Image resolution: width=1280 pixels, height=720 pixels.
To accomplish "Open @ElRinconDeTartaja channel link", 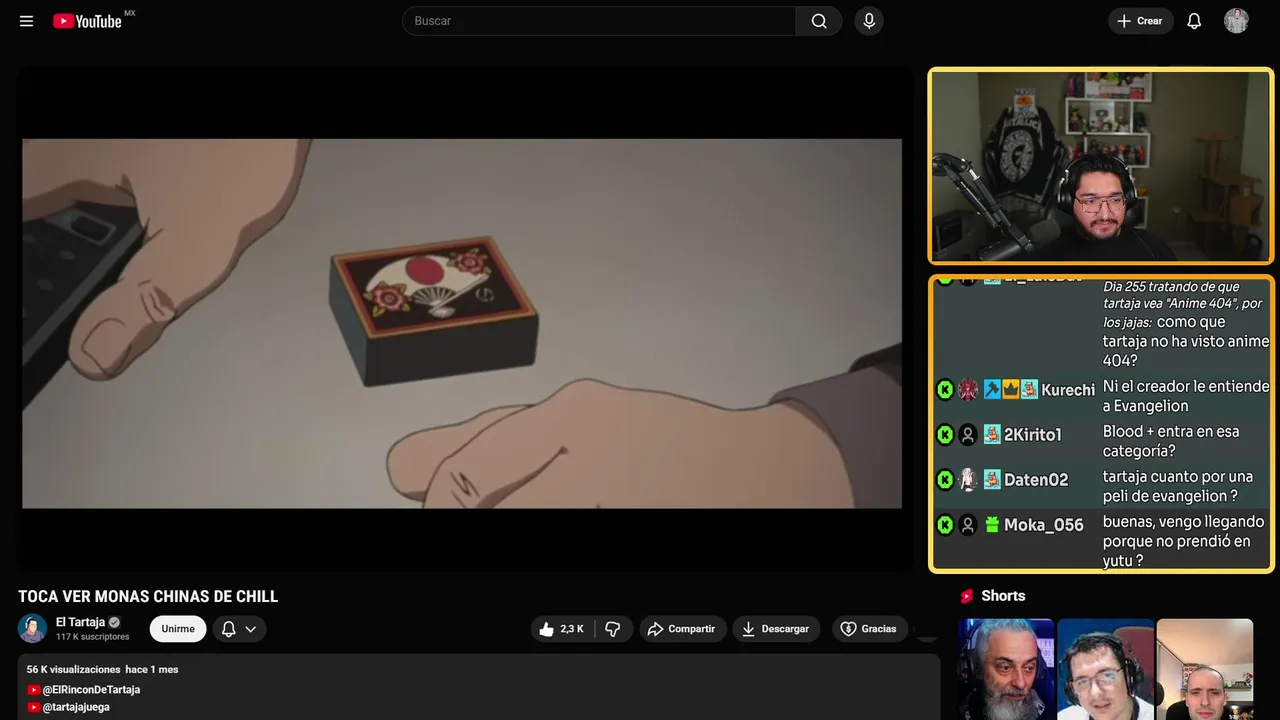I will [x=91, y=690].
